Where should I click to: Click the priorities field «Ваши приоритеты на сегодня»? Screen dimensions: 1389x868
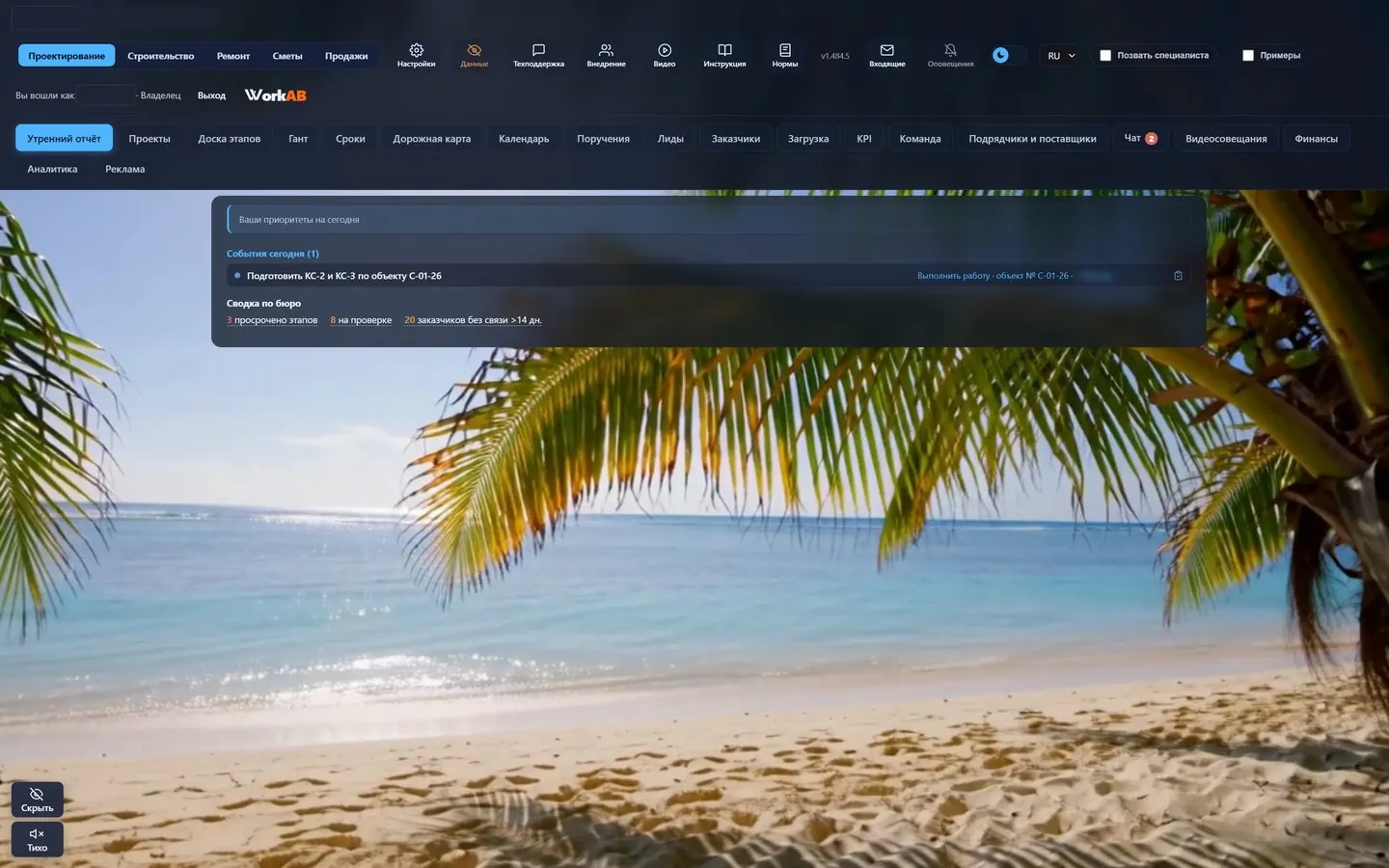709,220
